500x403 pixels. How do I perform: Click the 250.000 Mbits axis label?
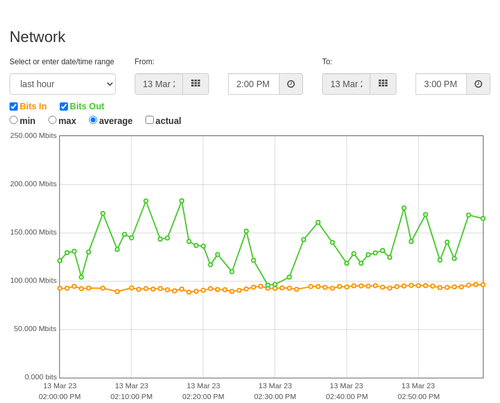point(33,136)
